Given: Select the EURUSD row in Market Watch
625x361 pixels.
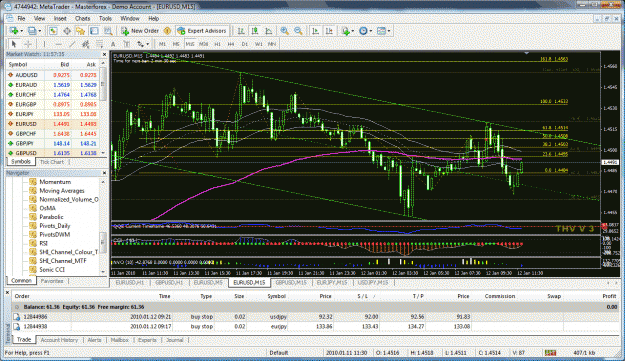Looking at the screenshot, I should [x=53, y=124].
